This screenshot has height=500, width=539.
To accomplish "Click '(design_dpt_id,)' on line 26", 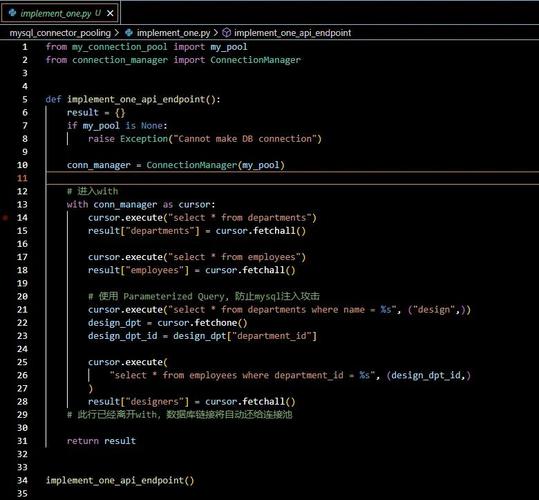I will point(428,375).
